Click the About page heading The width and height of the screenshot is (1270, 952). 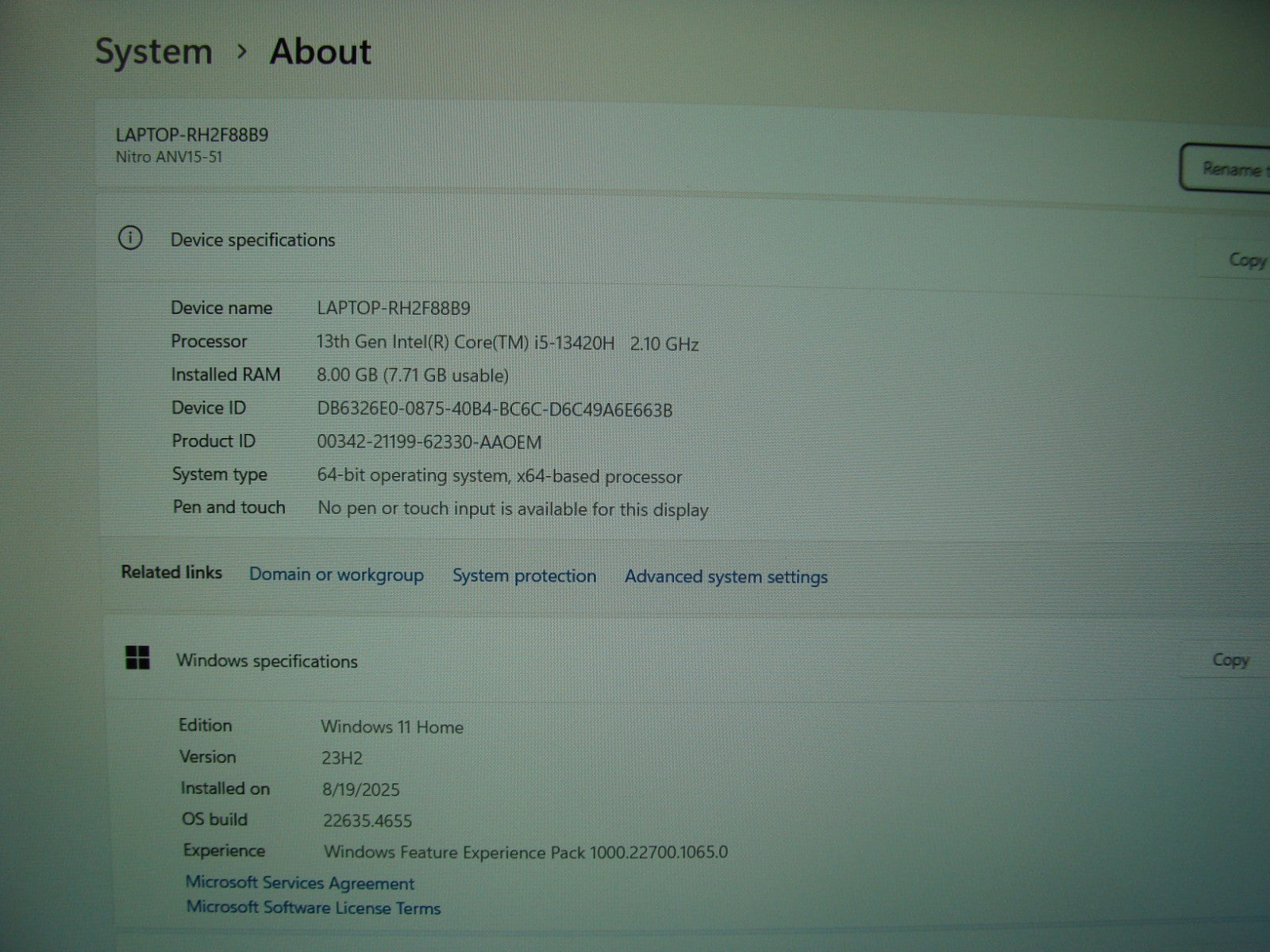320,52
